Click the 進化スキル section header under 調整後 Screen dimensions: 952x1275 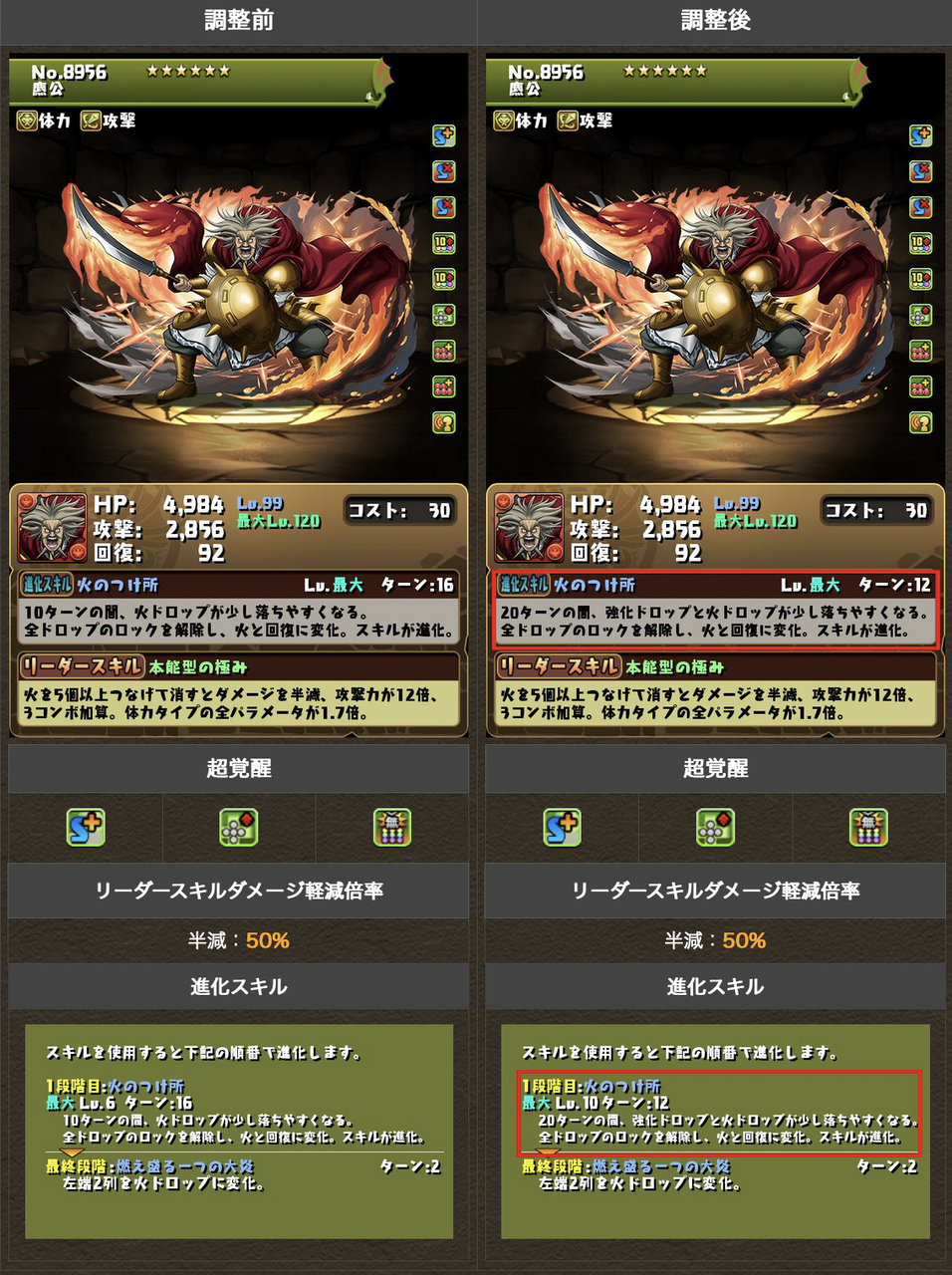(715, 986)
